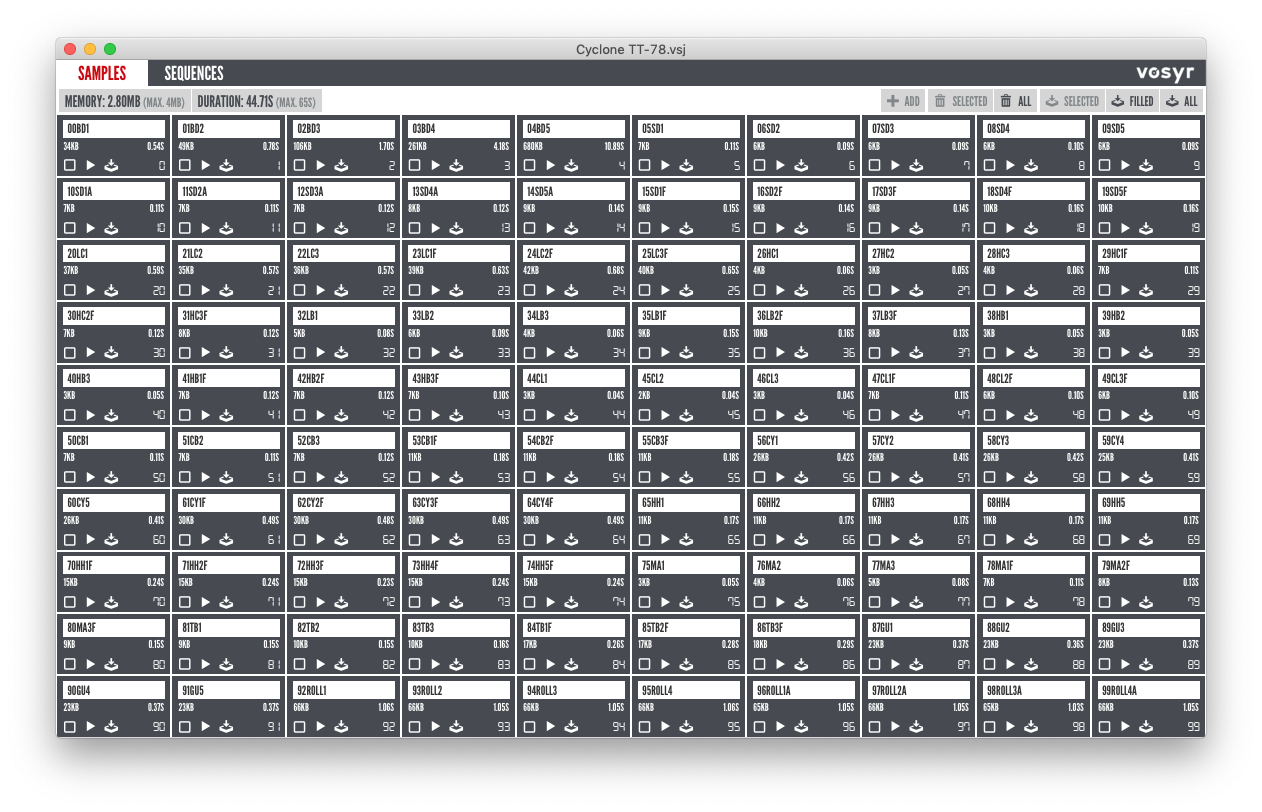Image resolution: width=1262 pixels, height=812 pixels.
Task: Download the 23LC1F sample
Action: (x=456, y=290)
